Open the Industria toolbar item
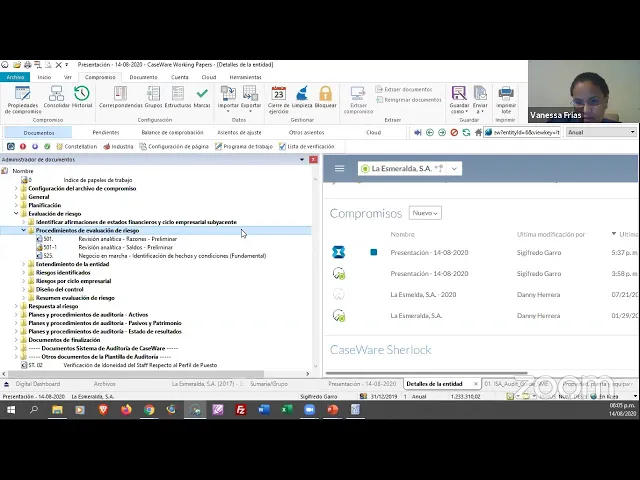The image size is (640, 480). pos(118,147)
